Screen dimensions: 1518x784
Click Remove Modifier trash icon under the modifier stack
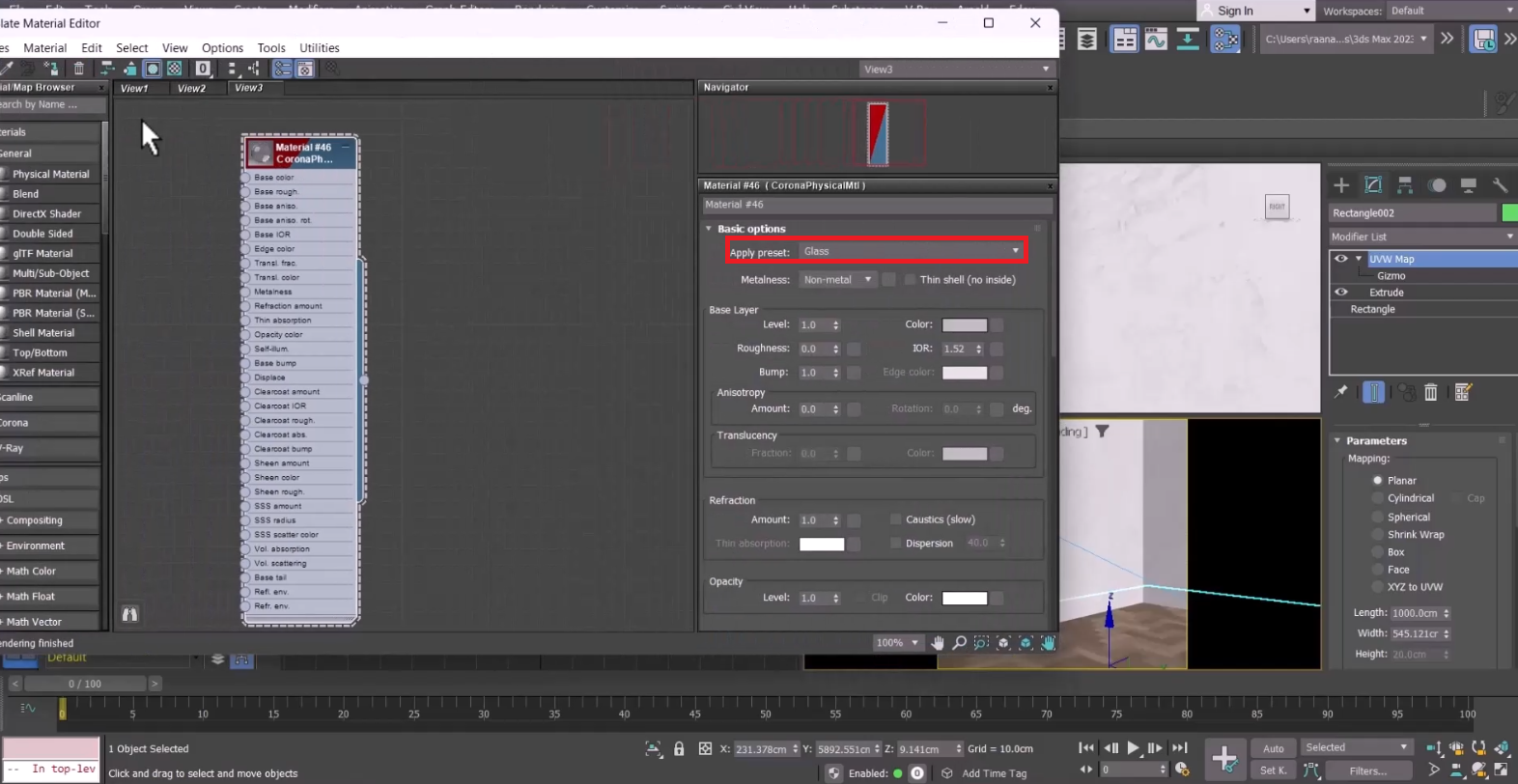click(1431, 392)
